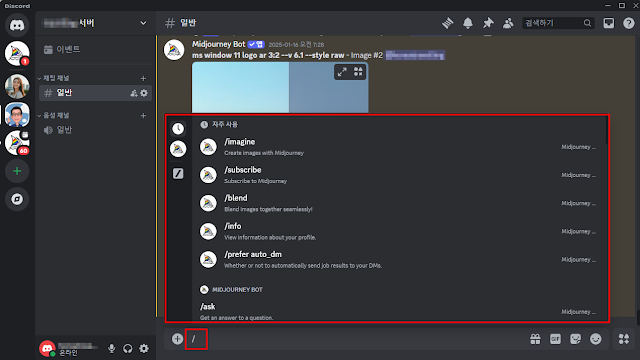640x360 pixels.
Task: Click the Midjourney Bot avatar in message
Action: point(174,50)
